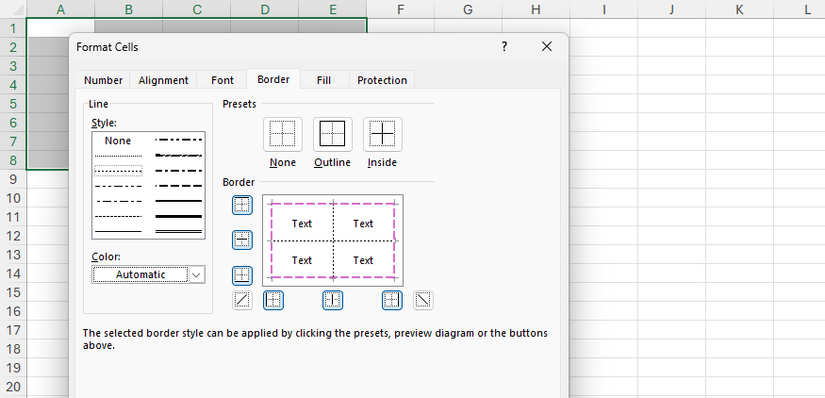Click the Inside label under presets
The width and height of the screenshot is (825, 398).
click(x=382, y=163)
